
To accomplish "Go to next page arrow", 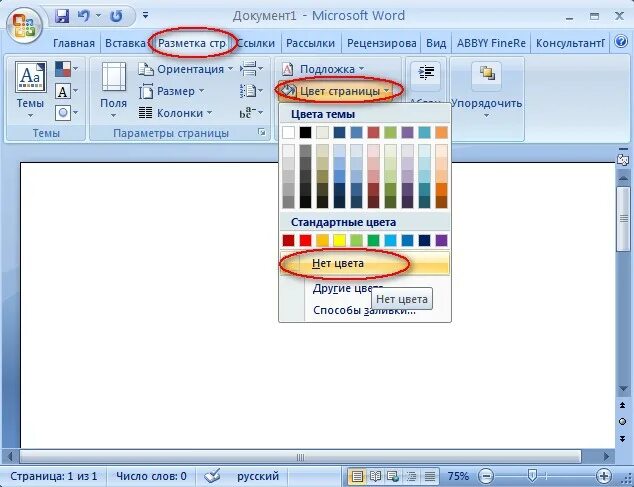I will (x=623, y=439).
